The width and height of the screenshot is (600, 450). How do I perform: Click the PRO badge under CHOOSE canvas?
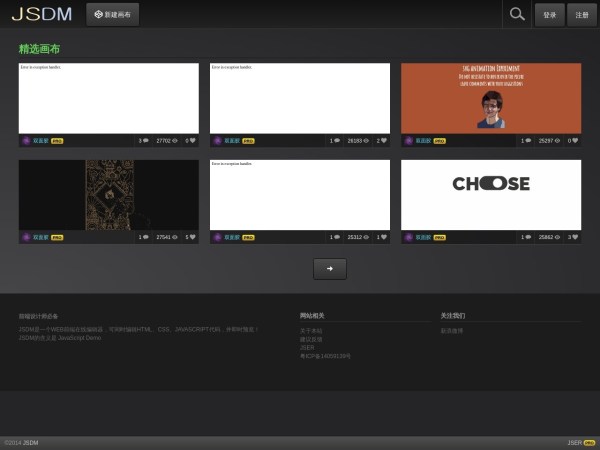click(x=440, y=237)
